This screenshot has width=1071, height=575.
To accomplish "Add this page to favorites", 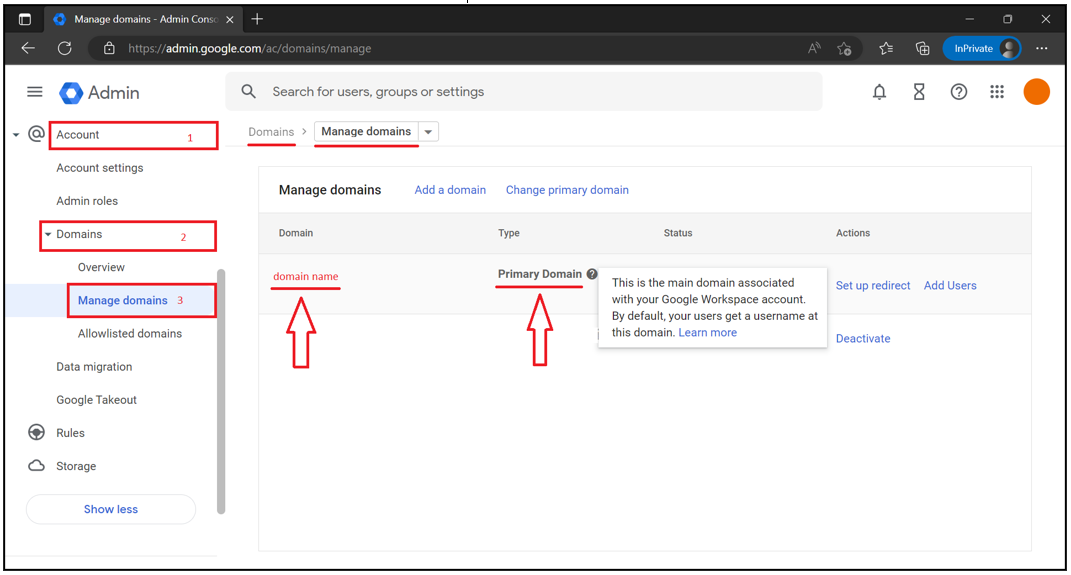I will (x=844, y=48).
